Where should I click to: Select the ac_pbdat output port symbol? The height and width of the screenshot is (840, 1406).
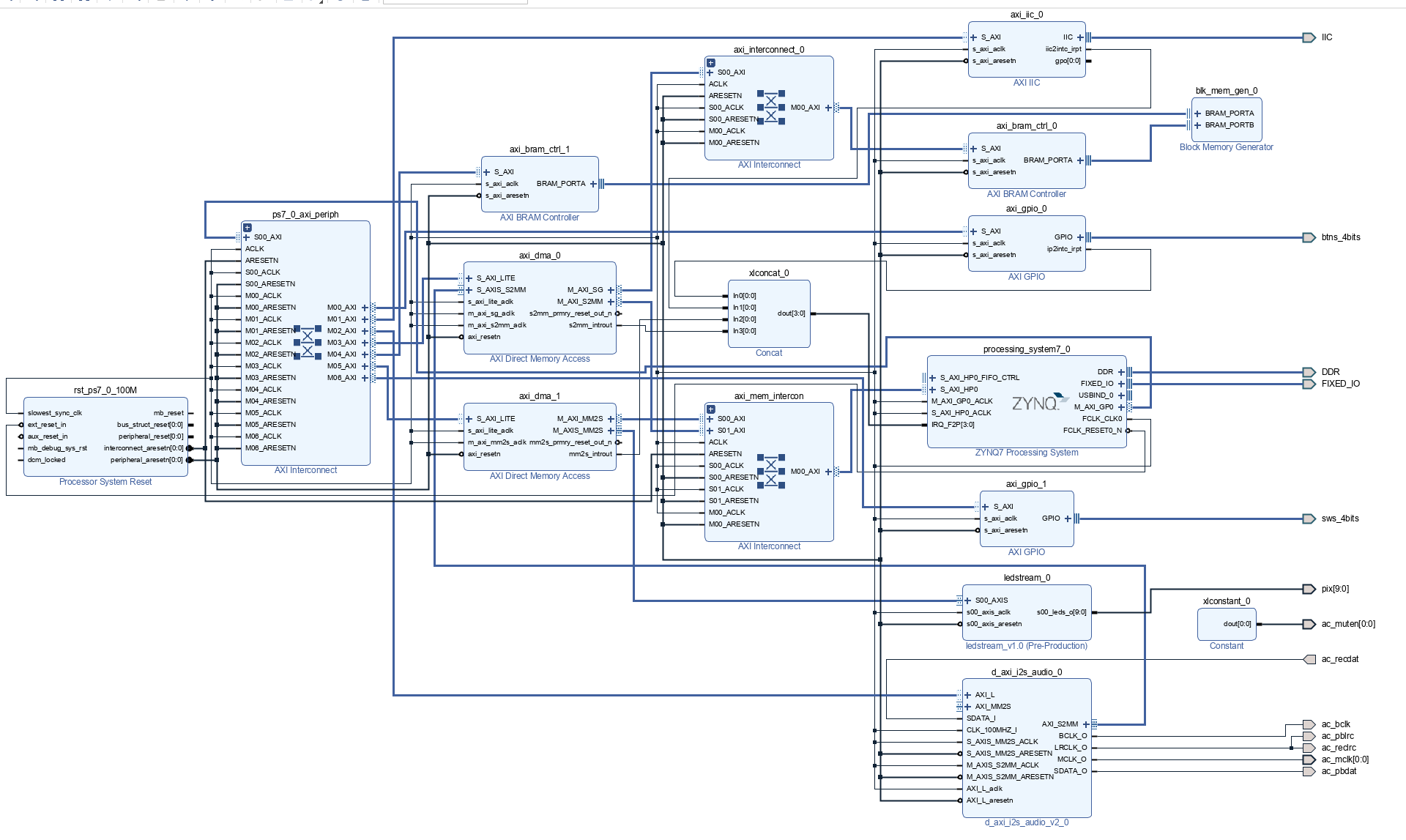pyautogui.click(x=1309, y=771)
